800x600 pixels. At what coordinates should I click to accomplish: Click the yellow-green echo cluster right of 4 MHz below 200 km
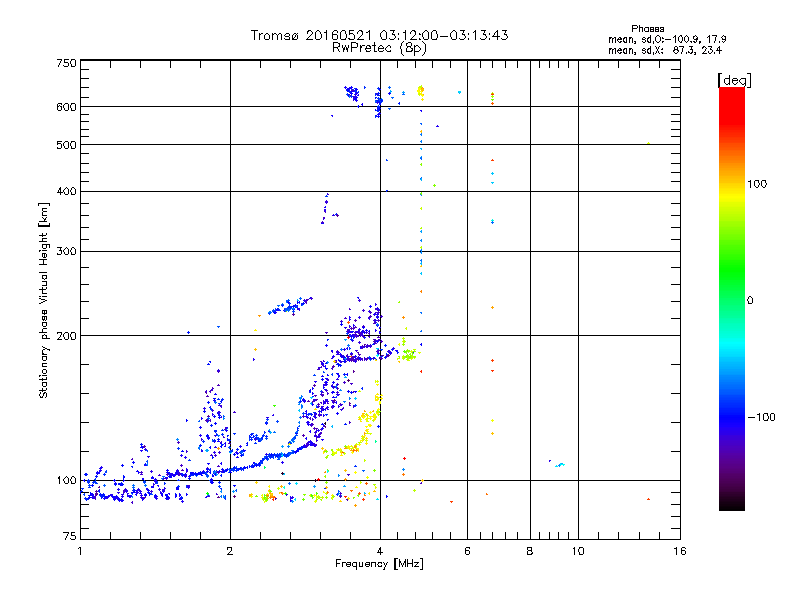click(408, 355)
